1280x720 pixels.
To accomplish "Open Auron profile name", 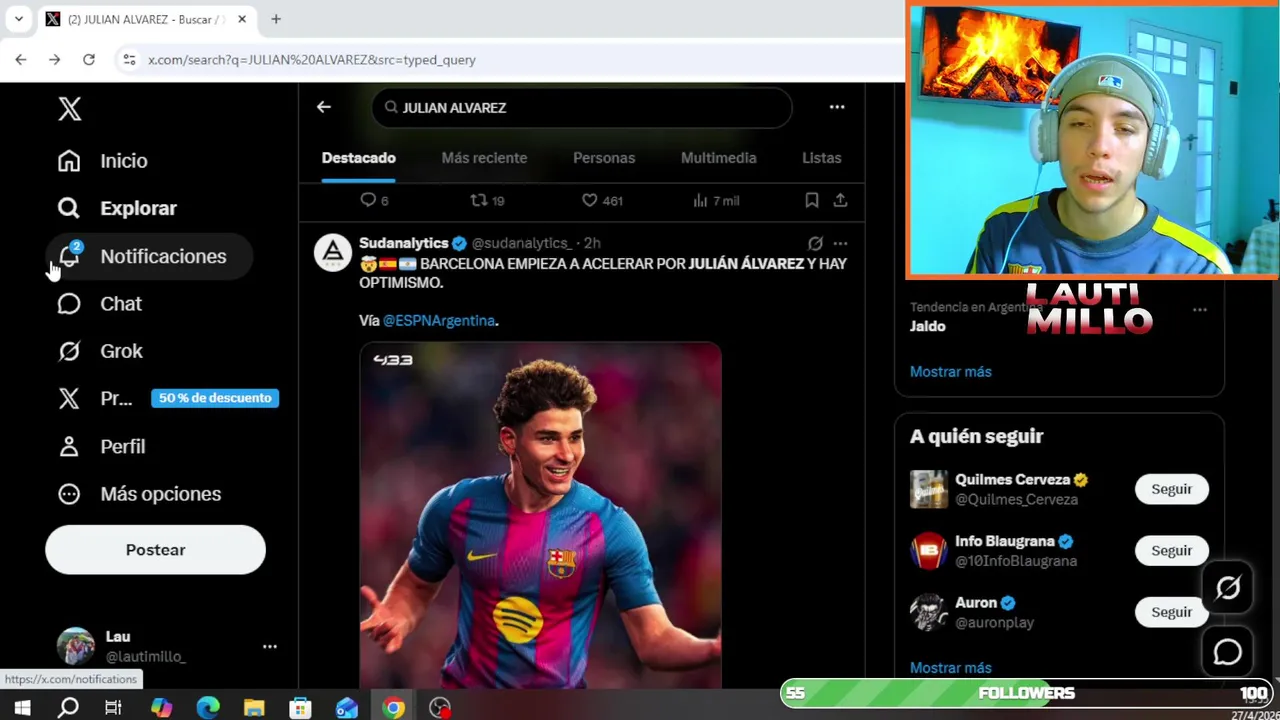I will click(x=976, y=603).
